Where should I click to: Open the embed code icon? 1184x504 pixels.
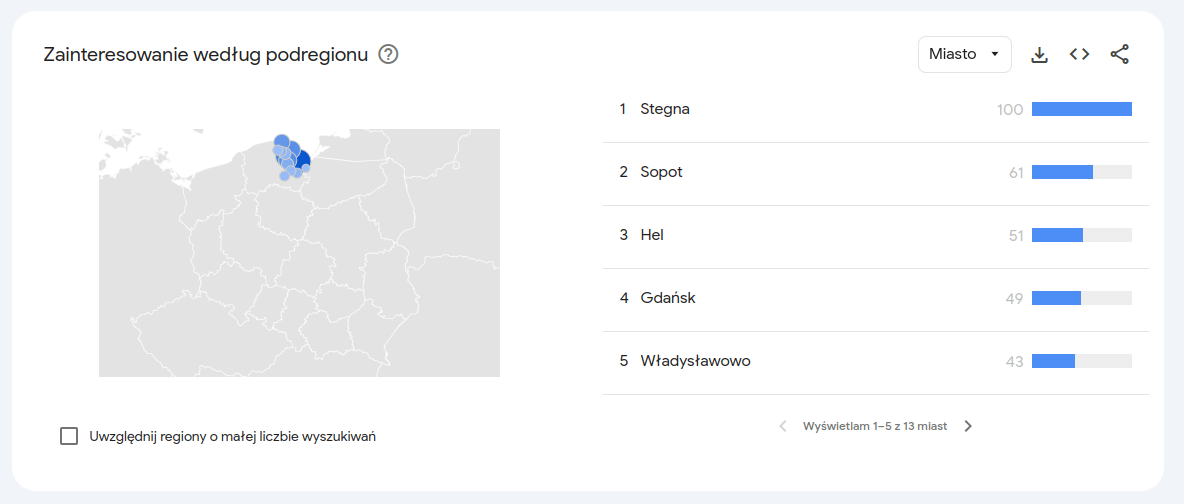(x=1080, y=54)
